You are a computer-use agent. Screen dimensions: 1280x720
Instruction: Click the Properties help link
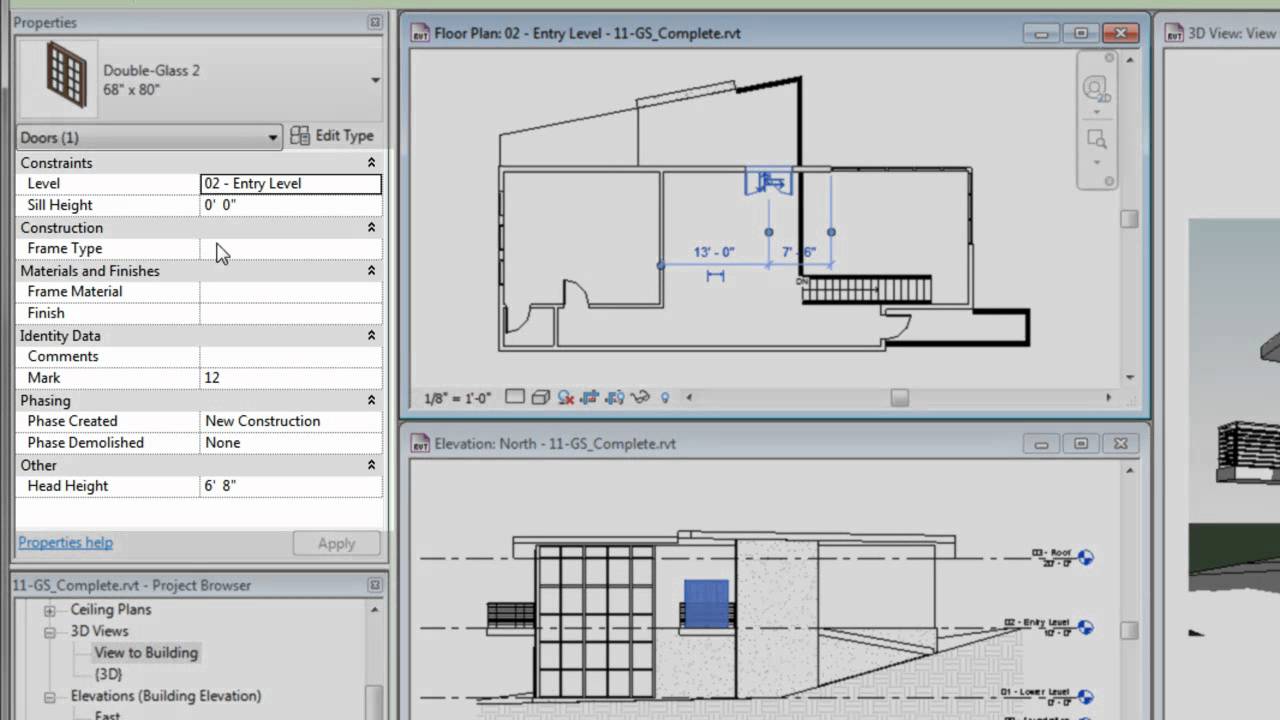point(65,542)
